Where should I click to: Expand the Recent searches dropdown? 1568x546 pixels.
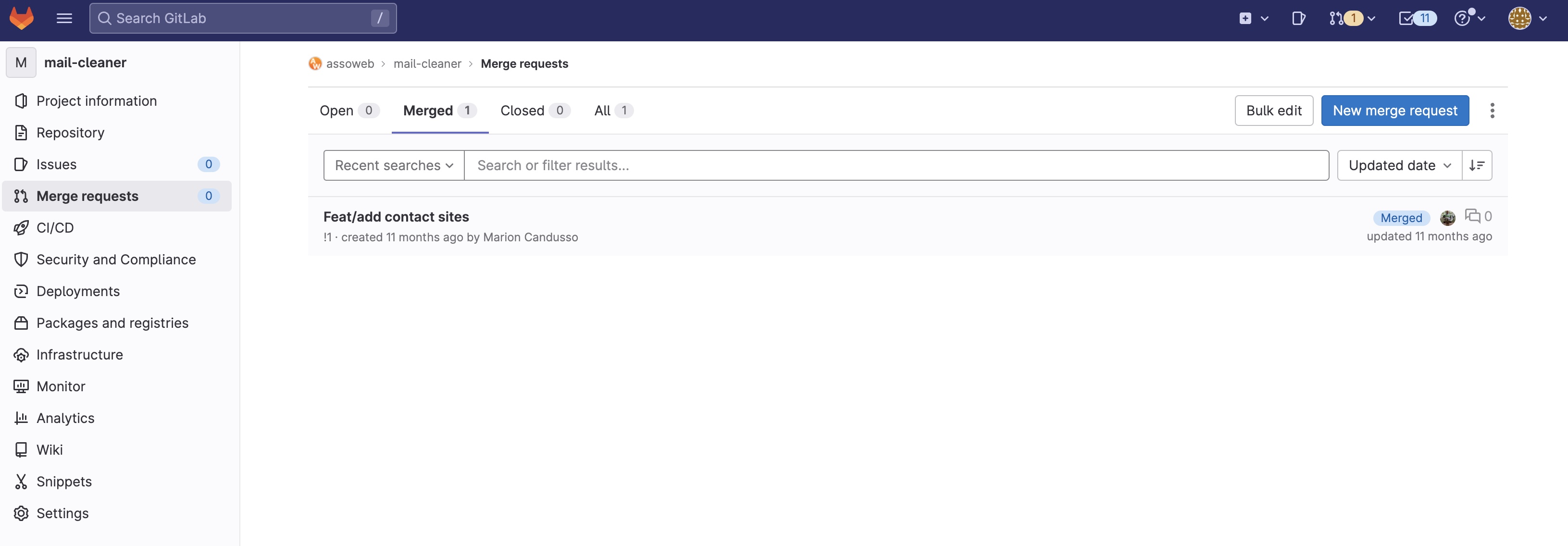click(x=393, y=165)
